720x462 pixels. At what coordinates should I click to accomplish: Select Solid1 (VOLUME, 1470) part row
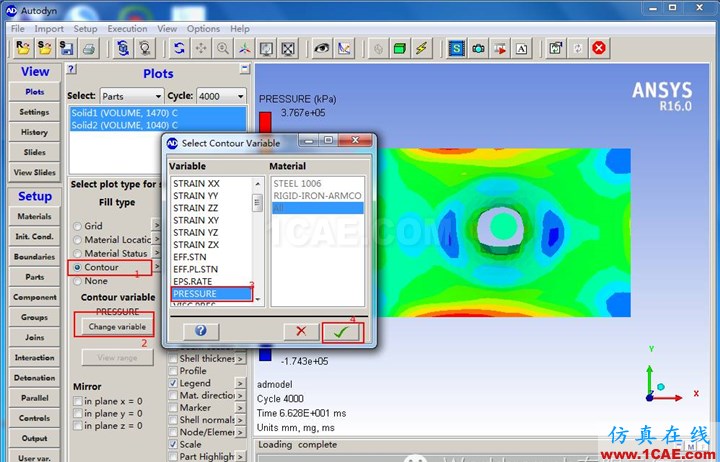click(x=158, y=113)
